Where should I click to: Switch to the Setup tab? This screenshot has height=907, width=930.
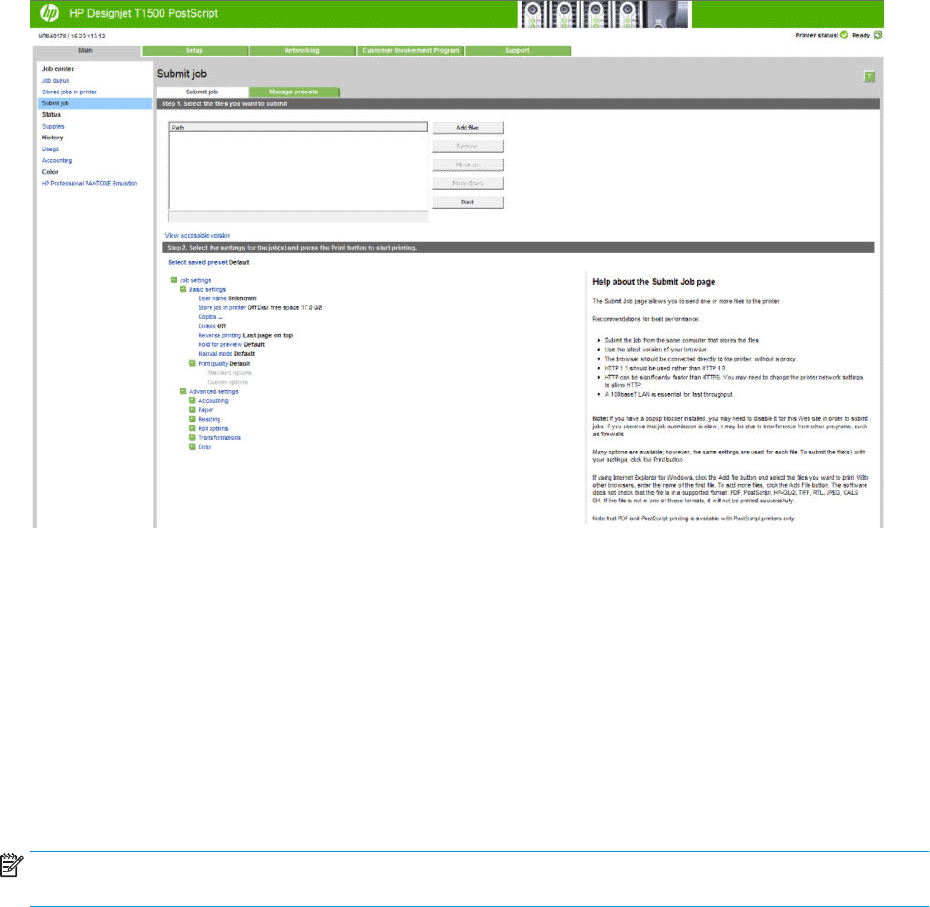point(195,50)
